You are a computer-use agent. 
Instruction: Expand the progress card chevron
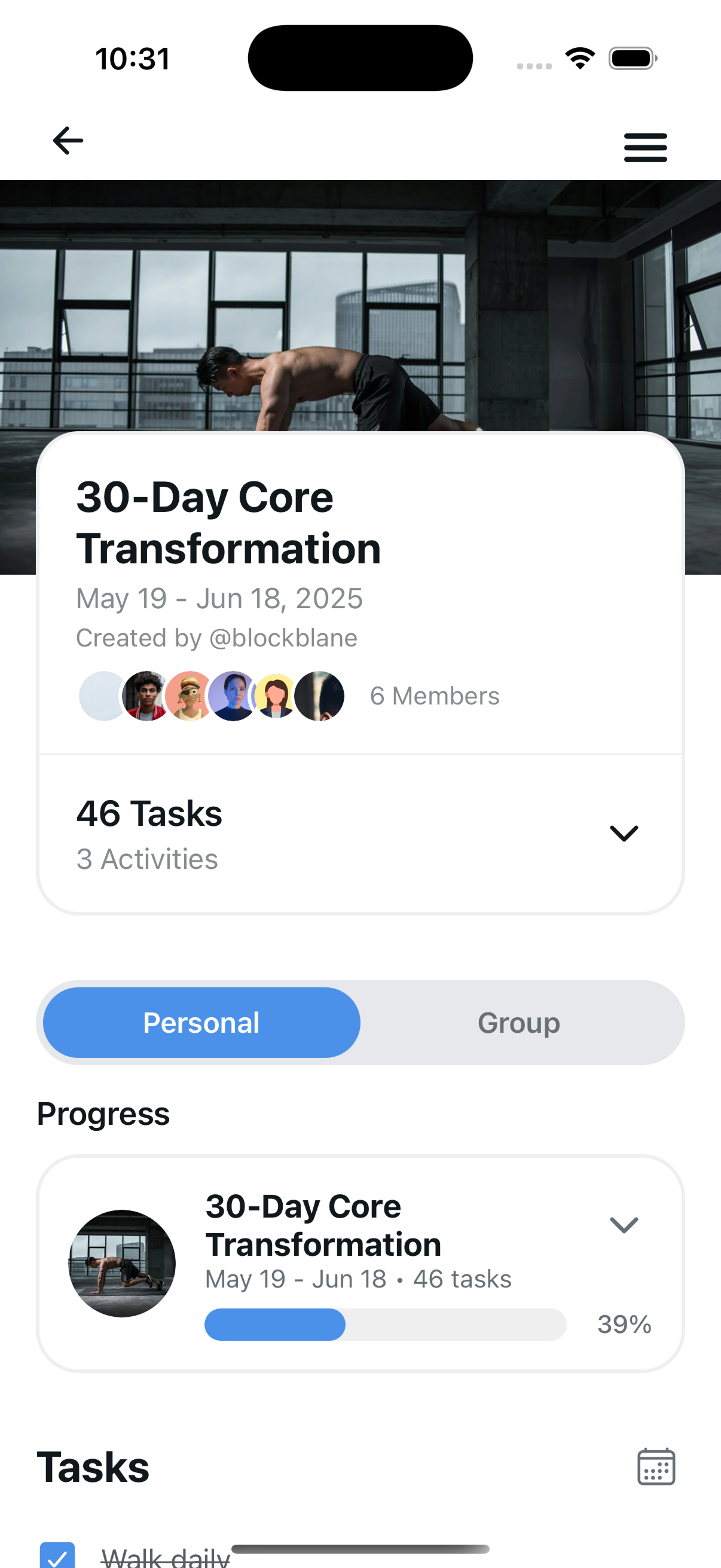click(x=624, y=1225)
